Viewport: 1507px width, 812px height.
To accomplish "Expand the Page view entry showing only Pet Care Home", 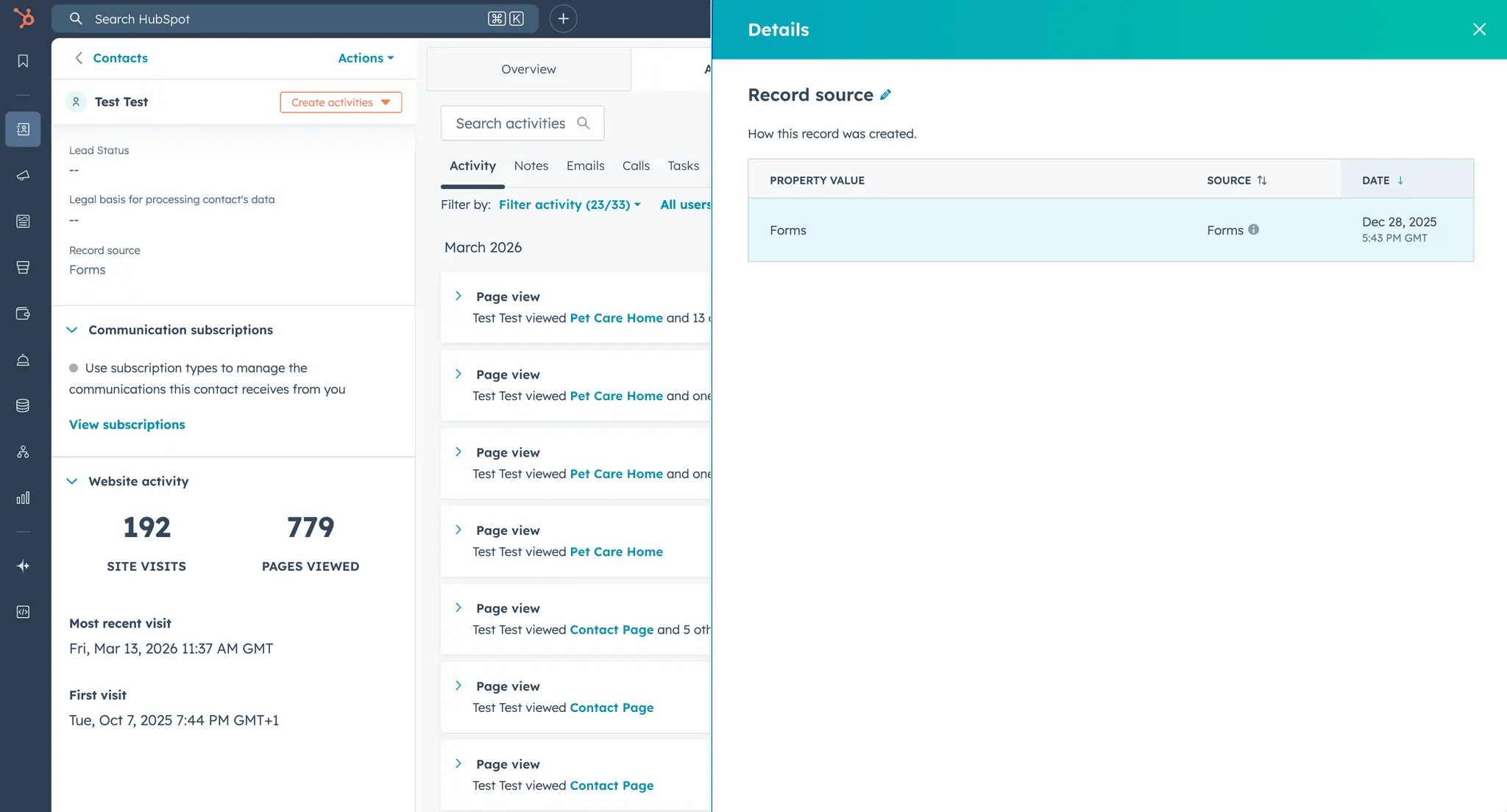I will 458,530.
